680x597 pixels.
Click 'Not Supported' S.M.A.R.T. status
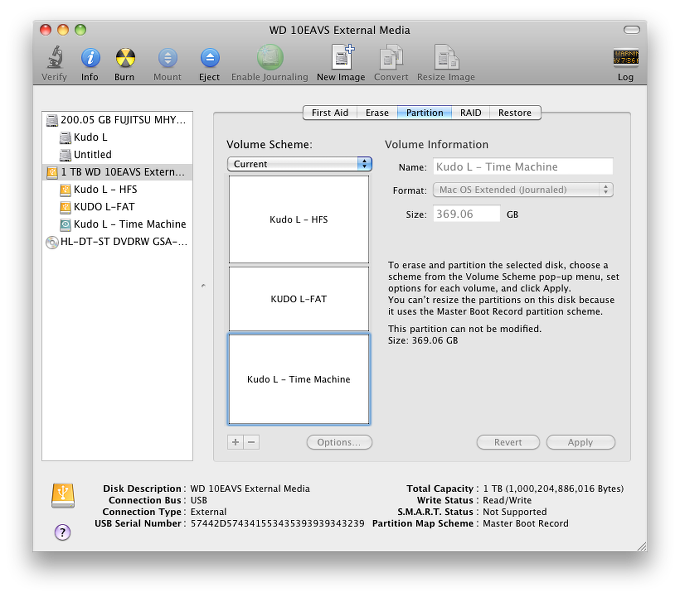(x=515, y=512)
